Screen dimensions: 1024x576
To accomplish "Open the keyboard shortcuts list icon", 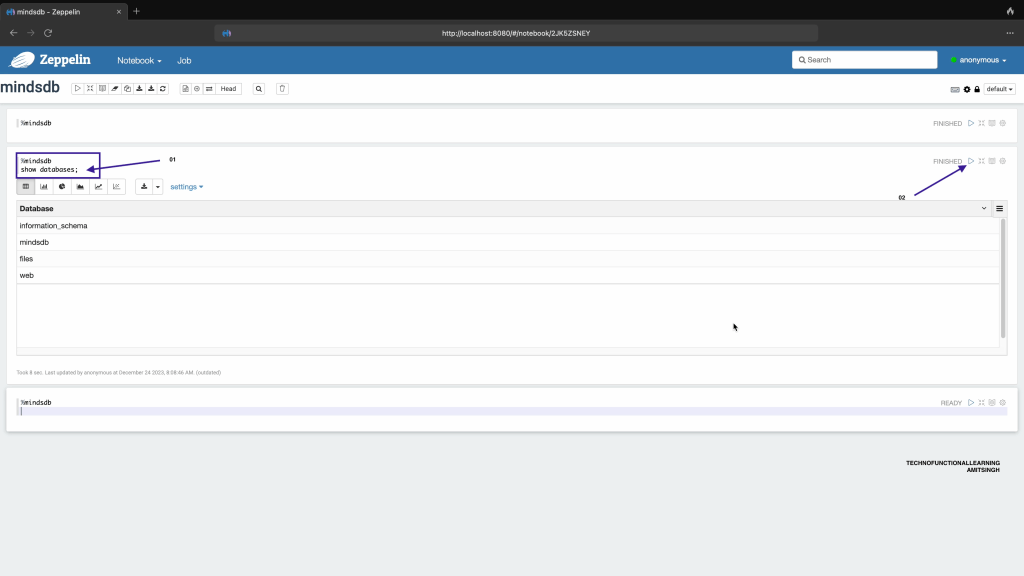I will [956, 89].
